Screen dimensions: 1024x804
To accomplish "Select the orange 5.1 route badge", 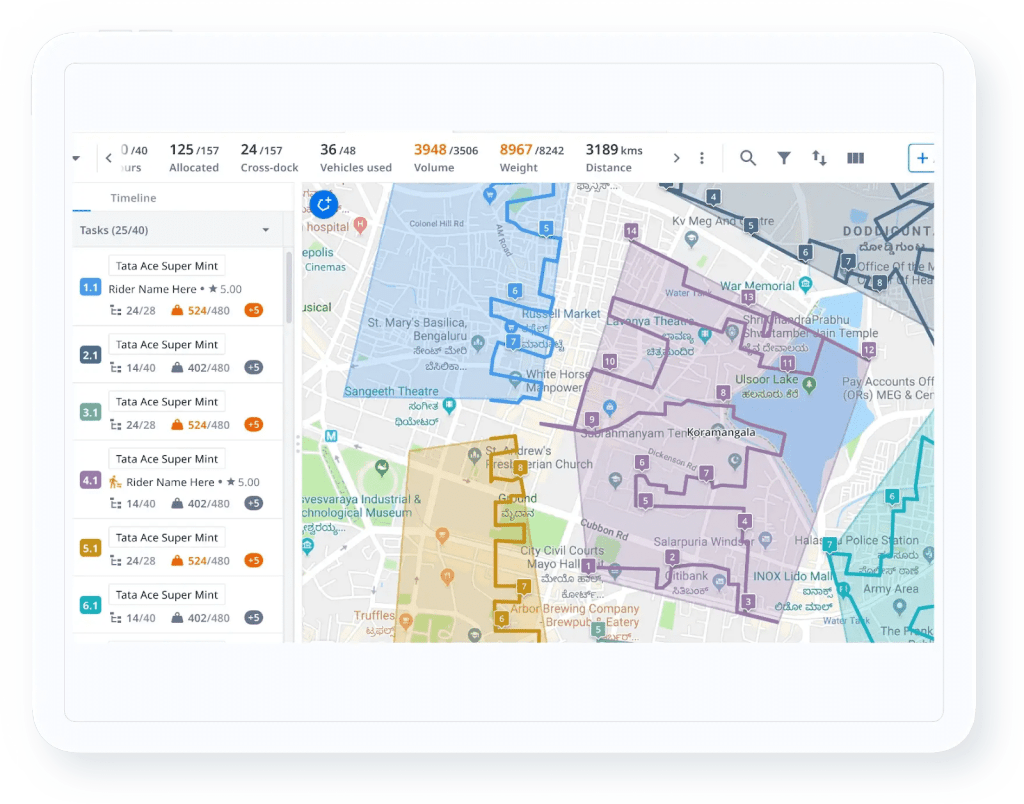I will coord(90,547).
